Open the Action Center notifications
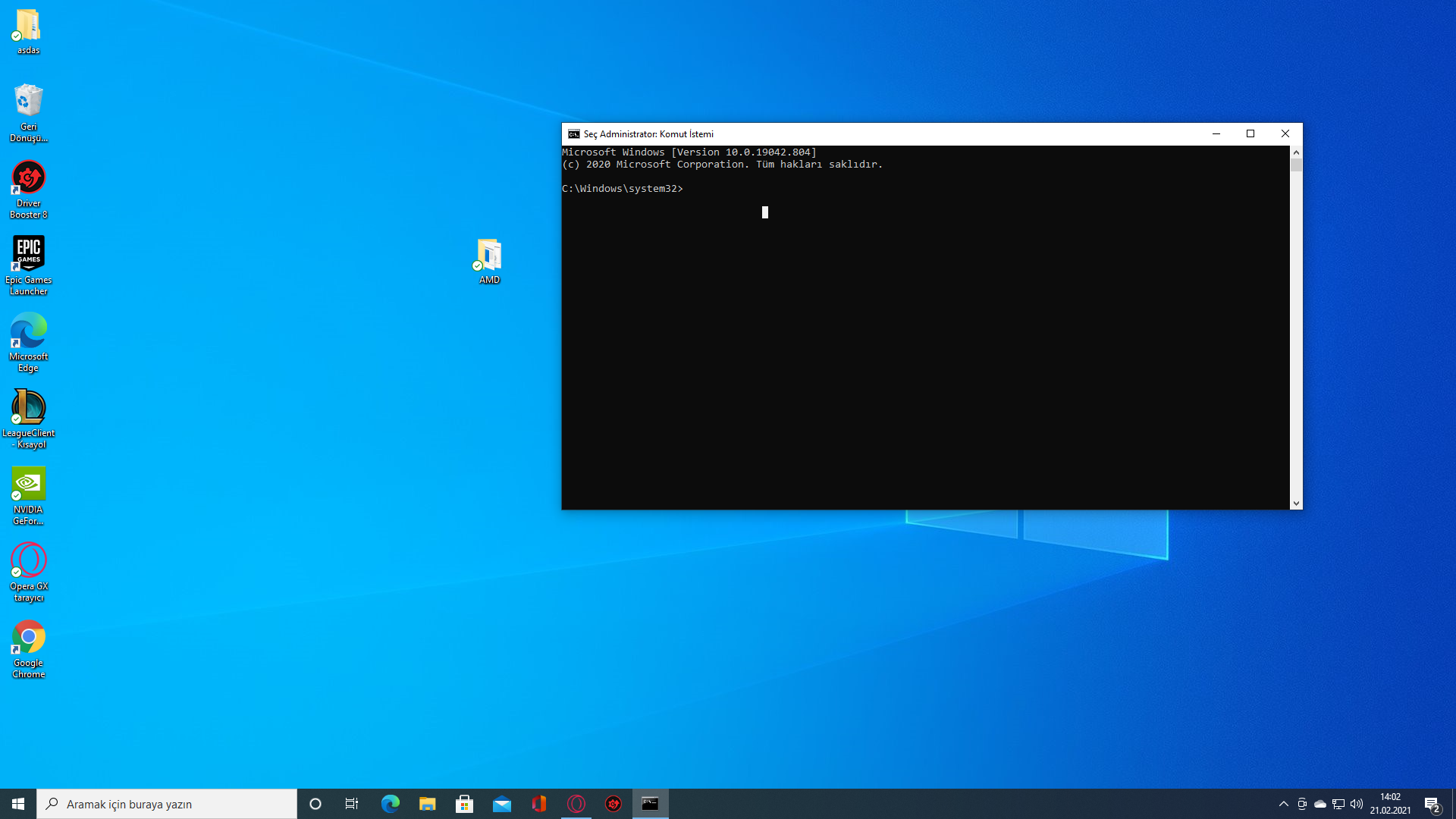Image resolution: width=1456 pixels, height=819 pixels. point(1432,804)
